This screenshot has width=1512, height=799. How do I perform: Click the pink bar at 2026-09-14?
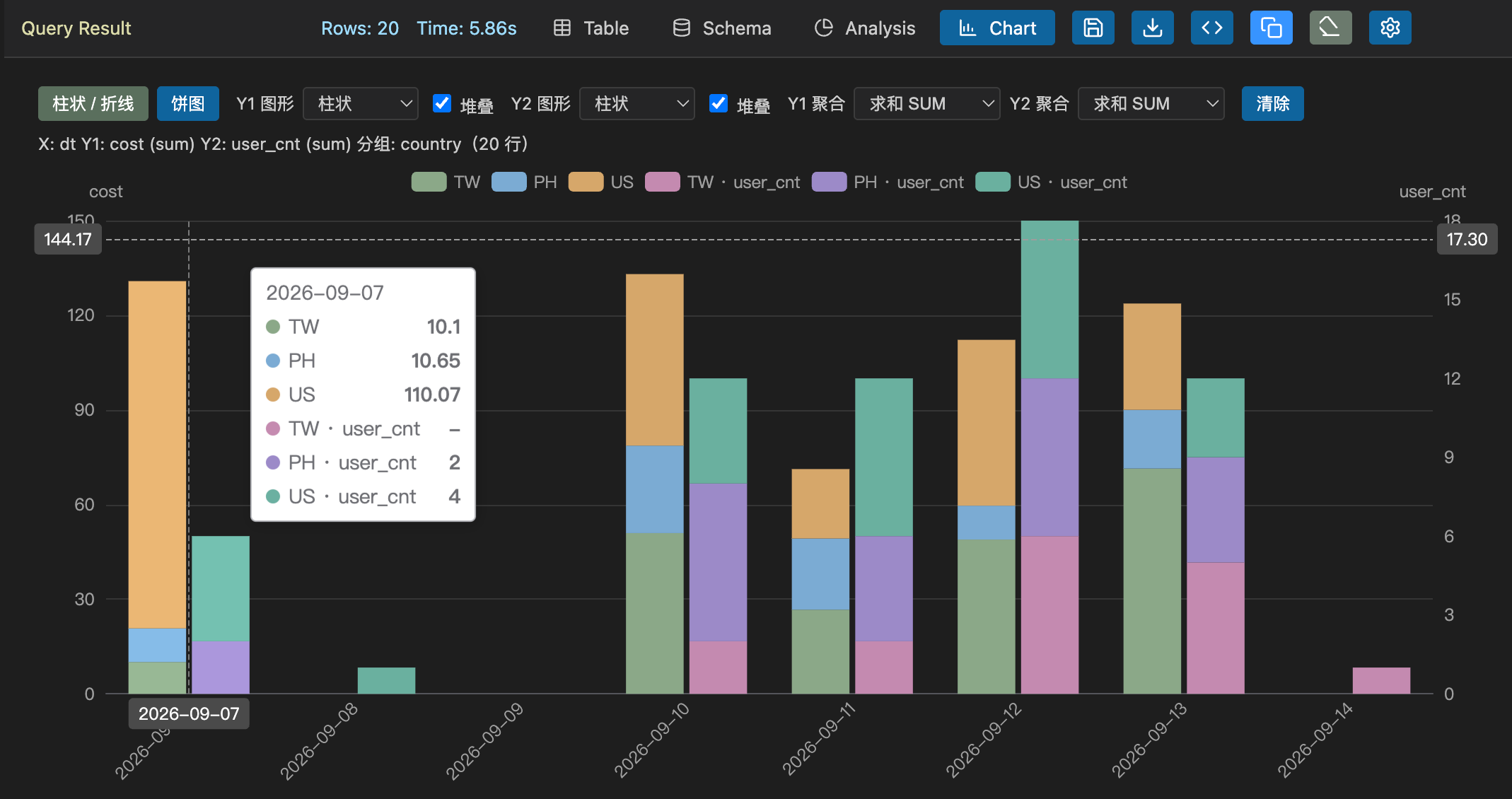click(x=1381, y=680)
